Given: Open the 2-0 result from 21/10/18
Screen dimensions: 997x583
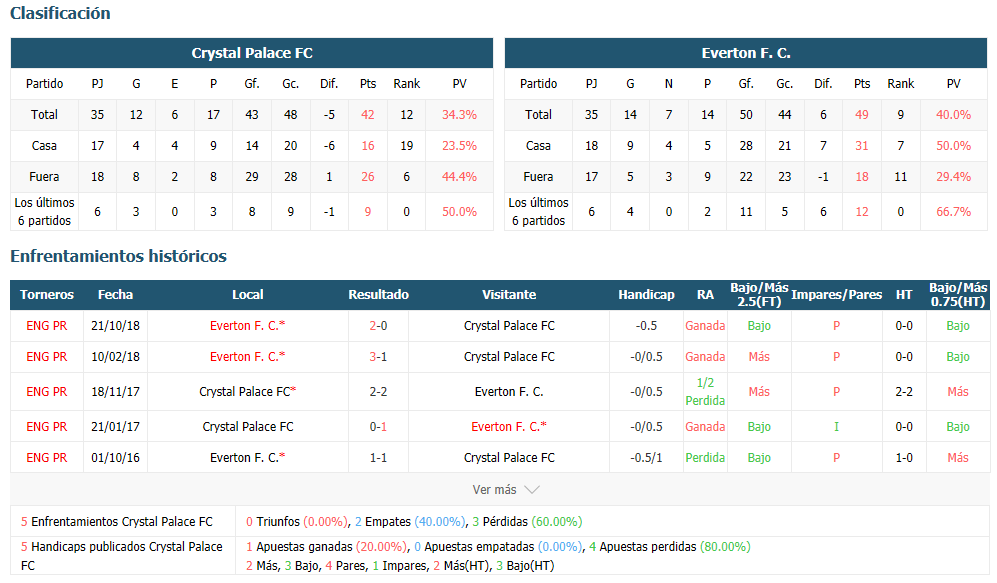Looking at the screenshot, I should 378,326.
